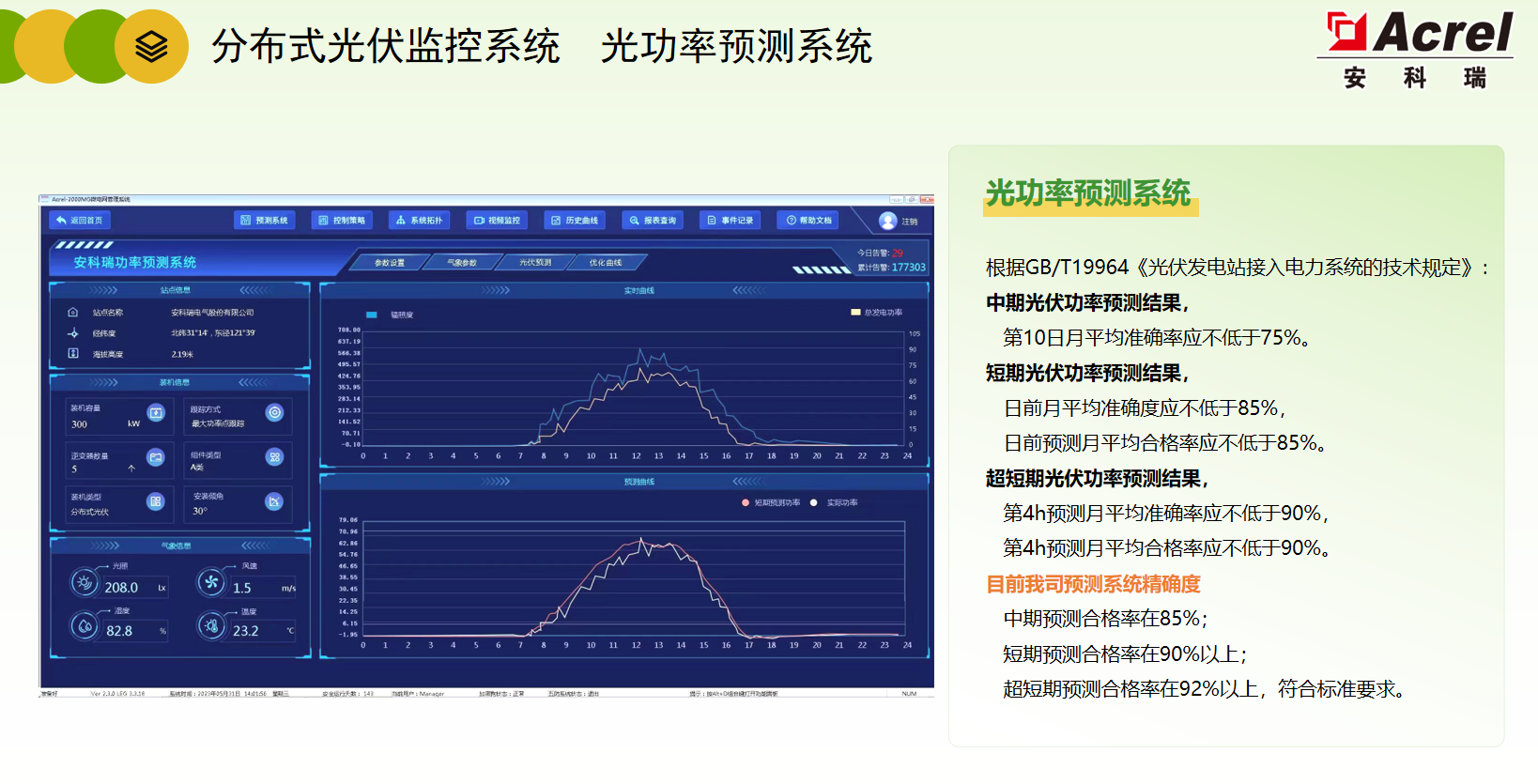Open the 帮助文档 navigation button
The image size is (1538, 784).
(808, 221)
